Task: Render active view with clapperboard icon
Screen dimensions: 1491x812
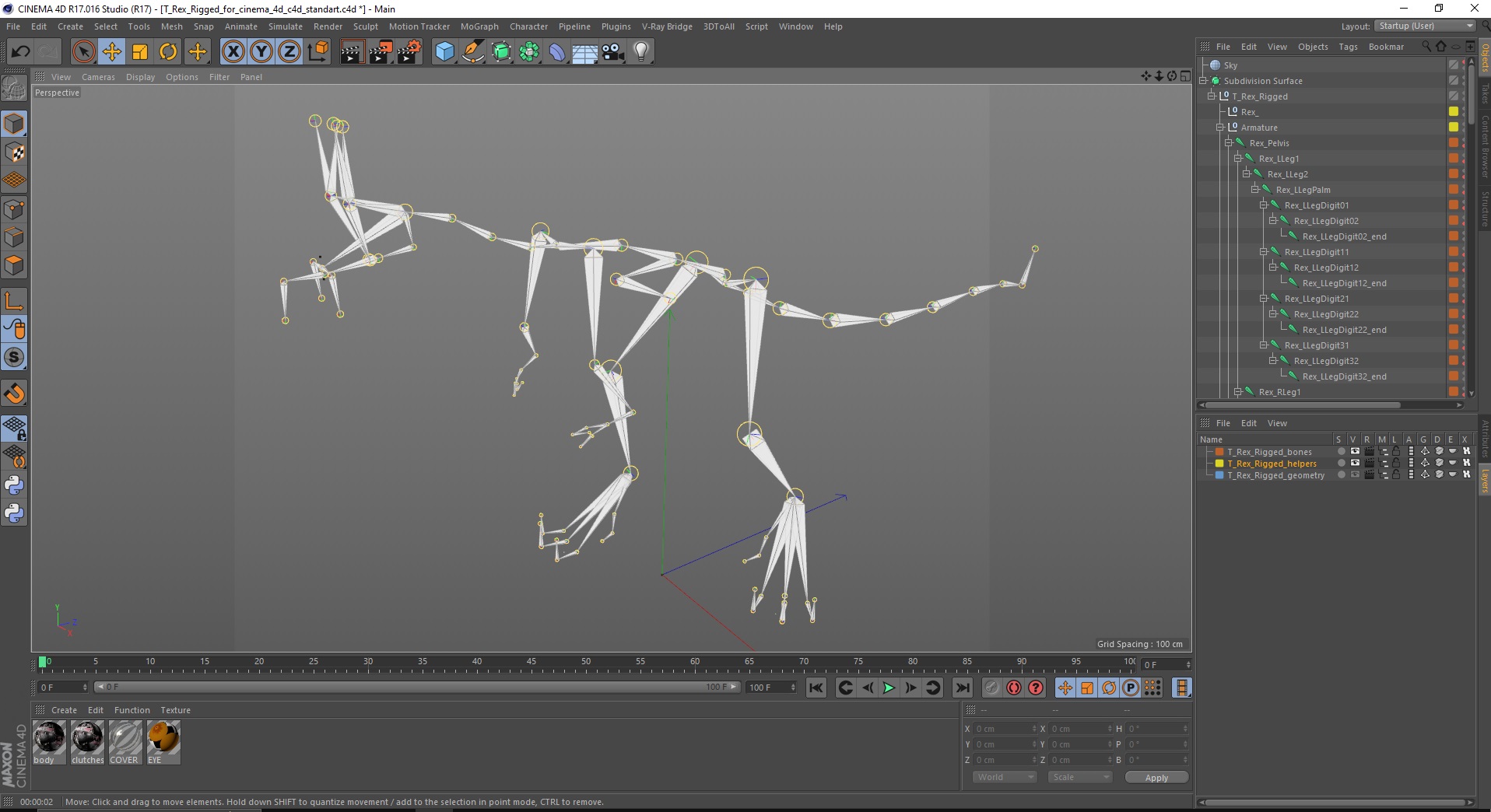Action: tap(352, 52)
